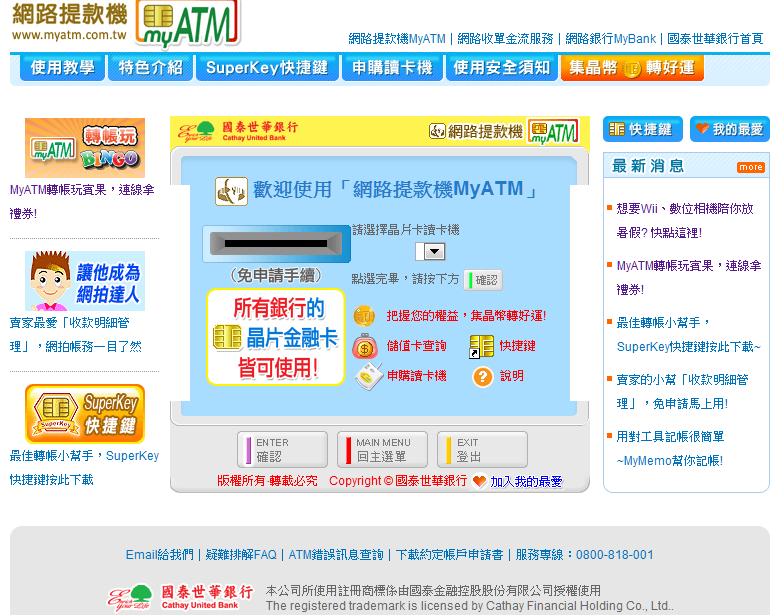
Task: Click the myATM logo in the header
Action: pos(188,23)
